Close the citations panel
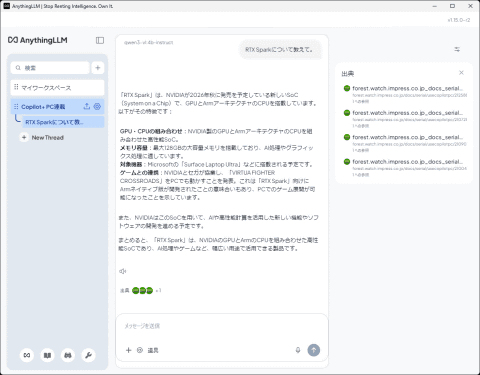Viewport: 480px width, 375px height. (x=461, y=73)
